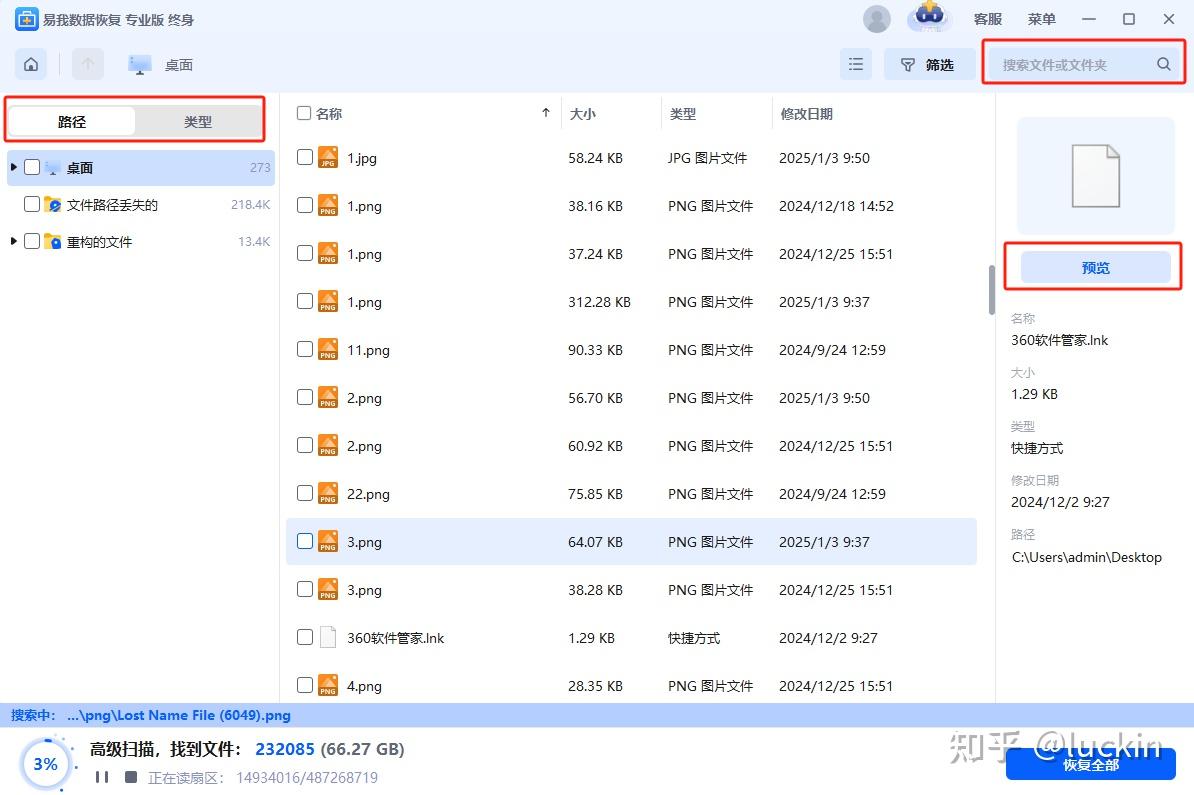The image size is (1194, 795).
Task: Open the 菜单 menu
Action: 1041,19
